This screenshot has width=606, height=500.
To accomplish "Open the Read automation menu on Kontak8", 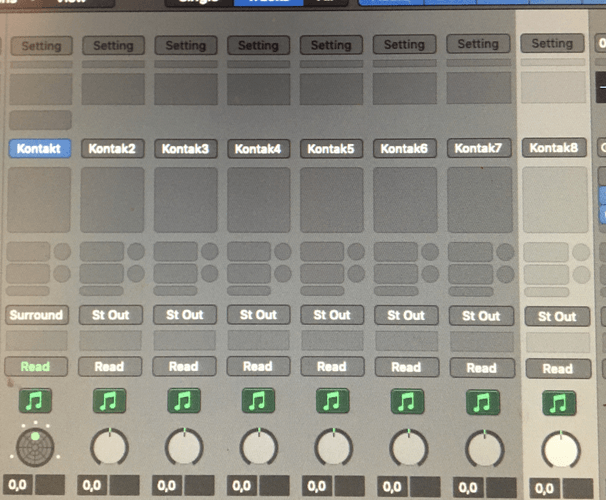I will 558,369.
